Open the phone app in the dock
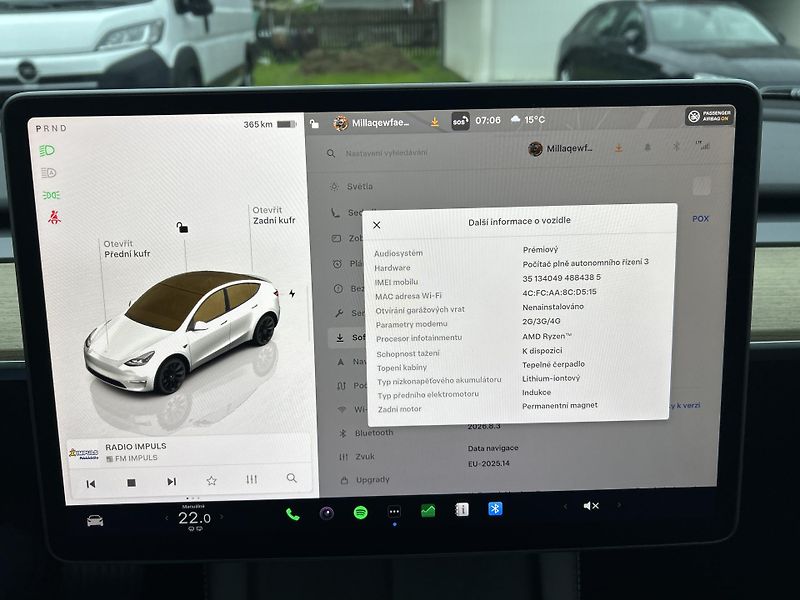Viewport: 800px width, 600px height. tap(293, 514)
